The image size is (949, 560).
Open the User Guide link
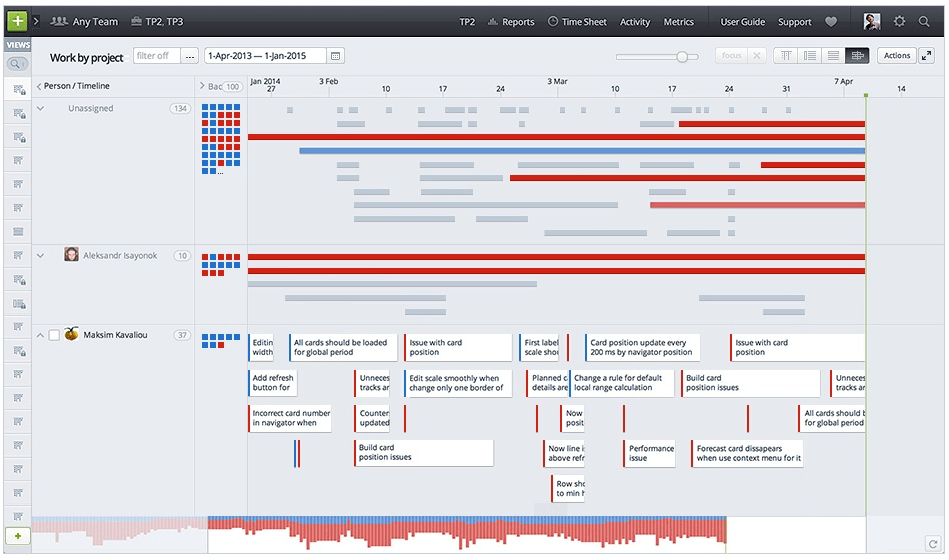743,22
